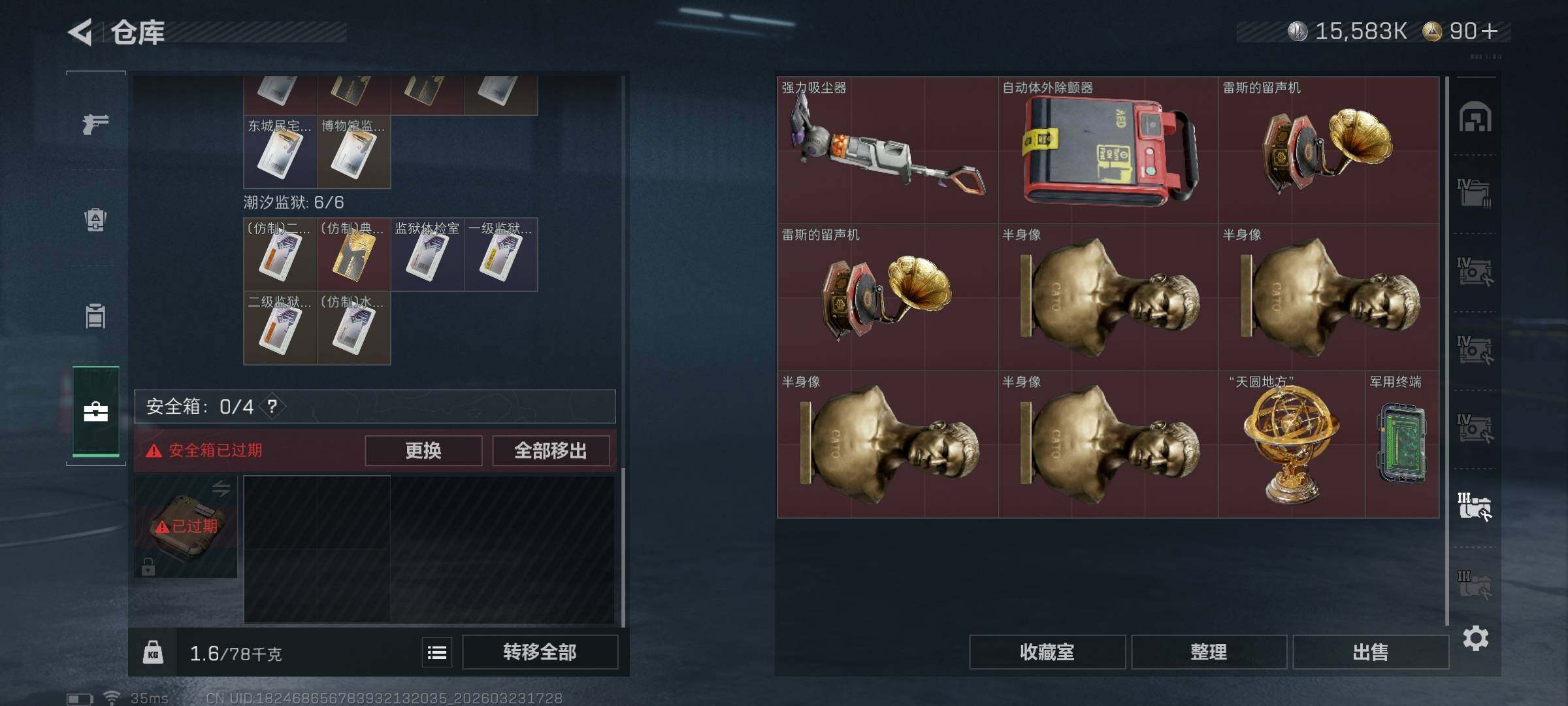
Task: Select the 强力吸尘器 vacuum item
Action: coord(887,150)
